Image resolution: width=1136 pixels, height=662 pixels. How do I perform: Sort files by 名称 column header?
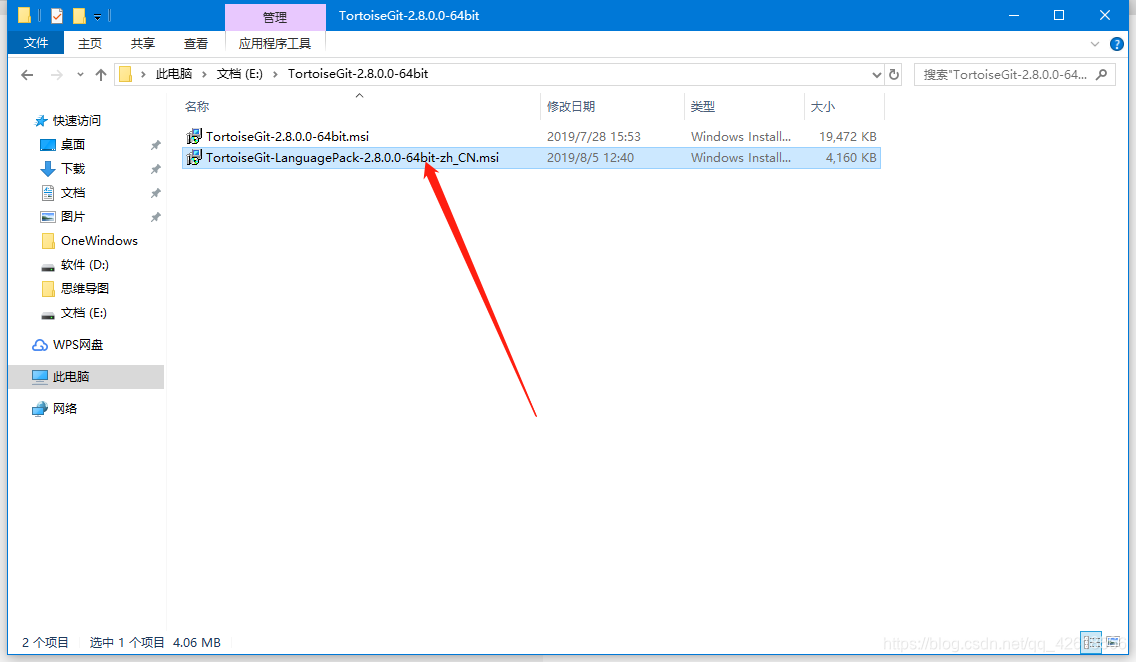[197, 106]
